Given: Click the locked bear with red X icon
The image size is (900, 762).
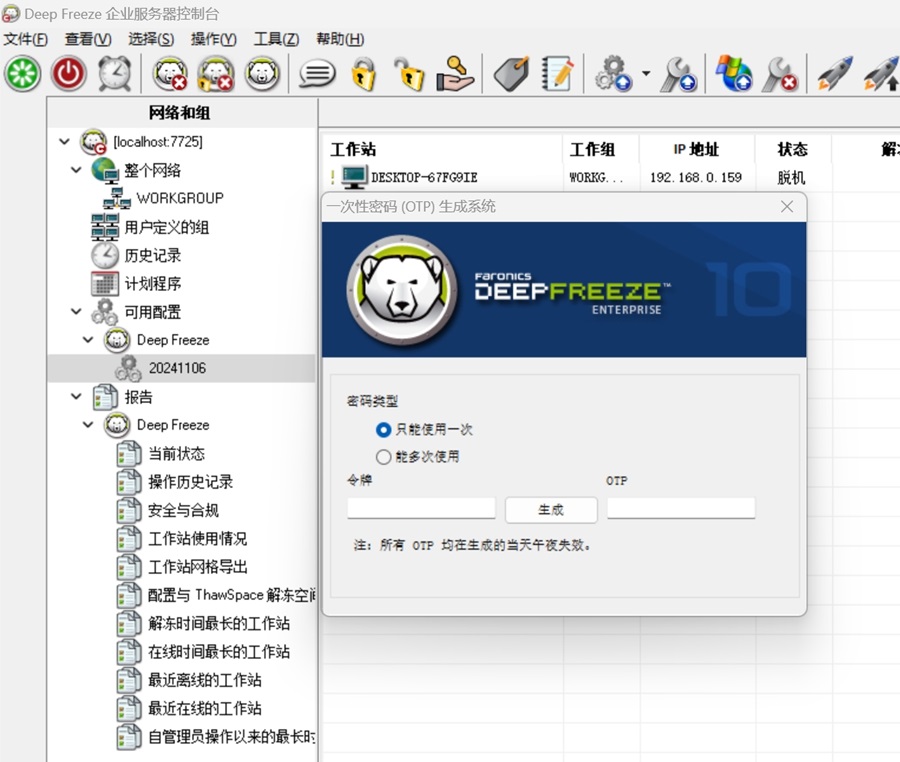Looking at the screenshot, I should (x=215, y=74).
